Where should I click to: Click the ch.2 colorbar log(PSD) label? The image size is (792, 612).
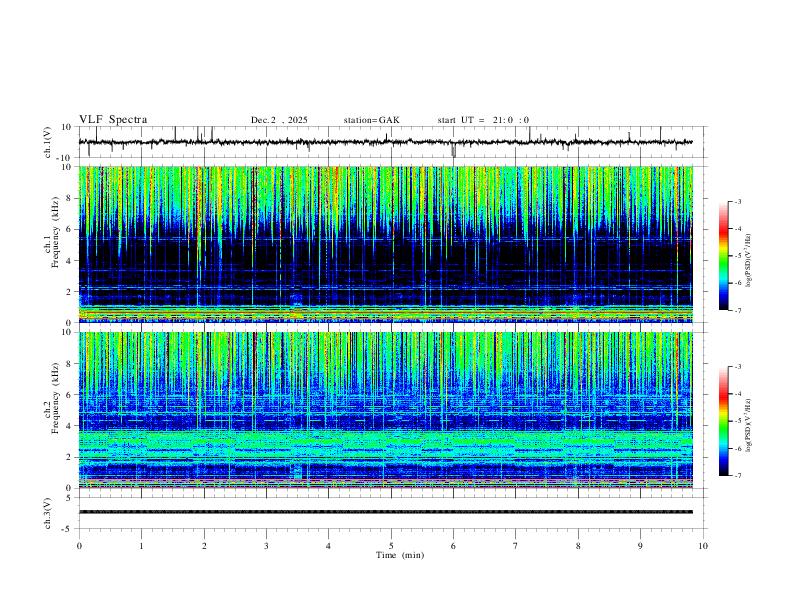pos(749,425)
